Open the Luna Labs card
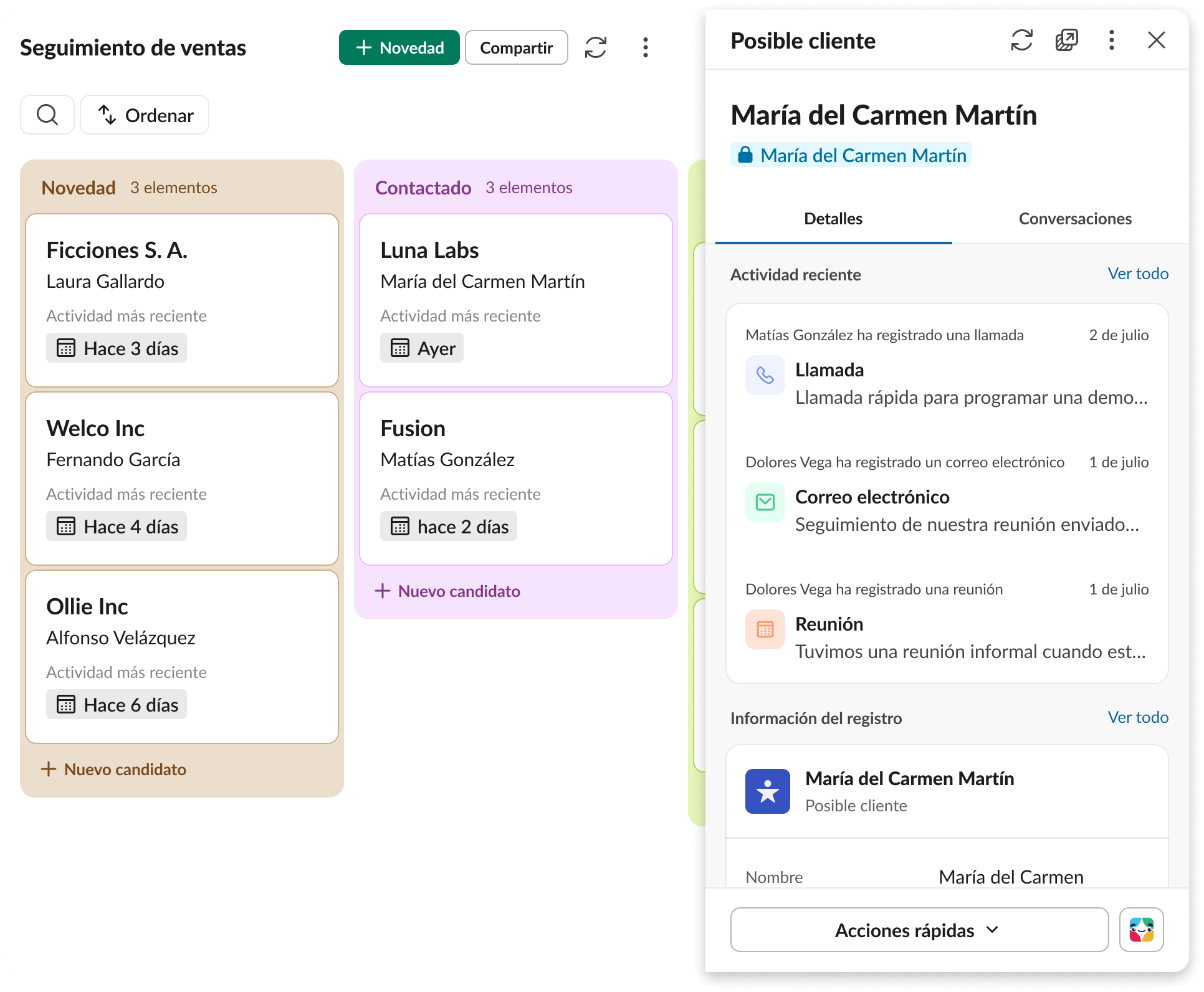The image size is (1204, 992). coord(516,300)
